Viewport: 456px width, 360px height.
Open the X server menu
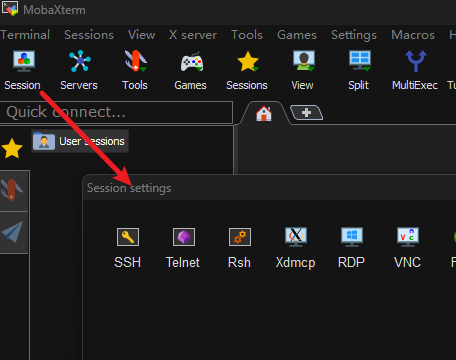193,35
